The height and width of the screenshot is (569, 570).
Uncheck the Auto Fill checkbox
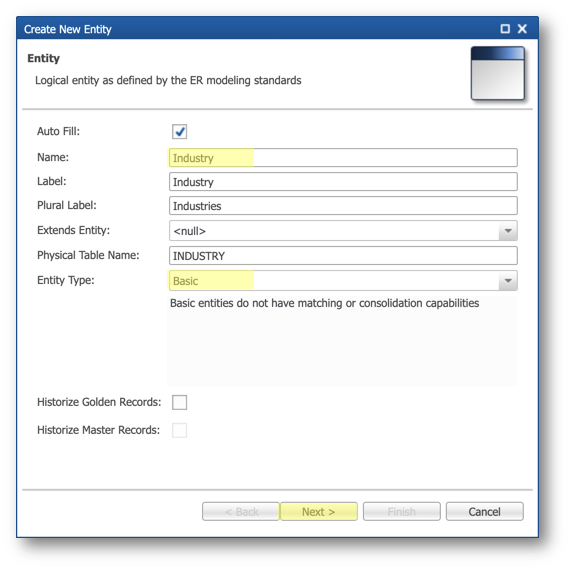pyautogui.click(x=180, y=132)
